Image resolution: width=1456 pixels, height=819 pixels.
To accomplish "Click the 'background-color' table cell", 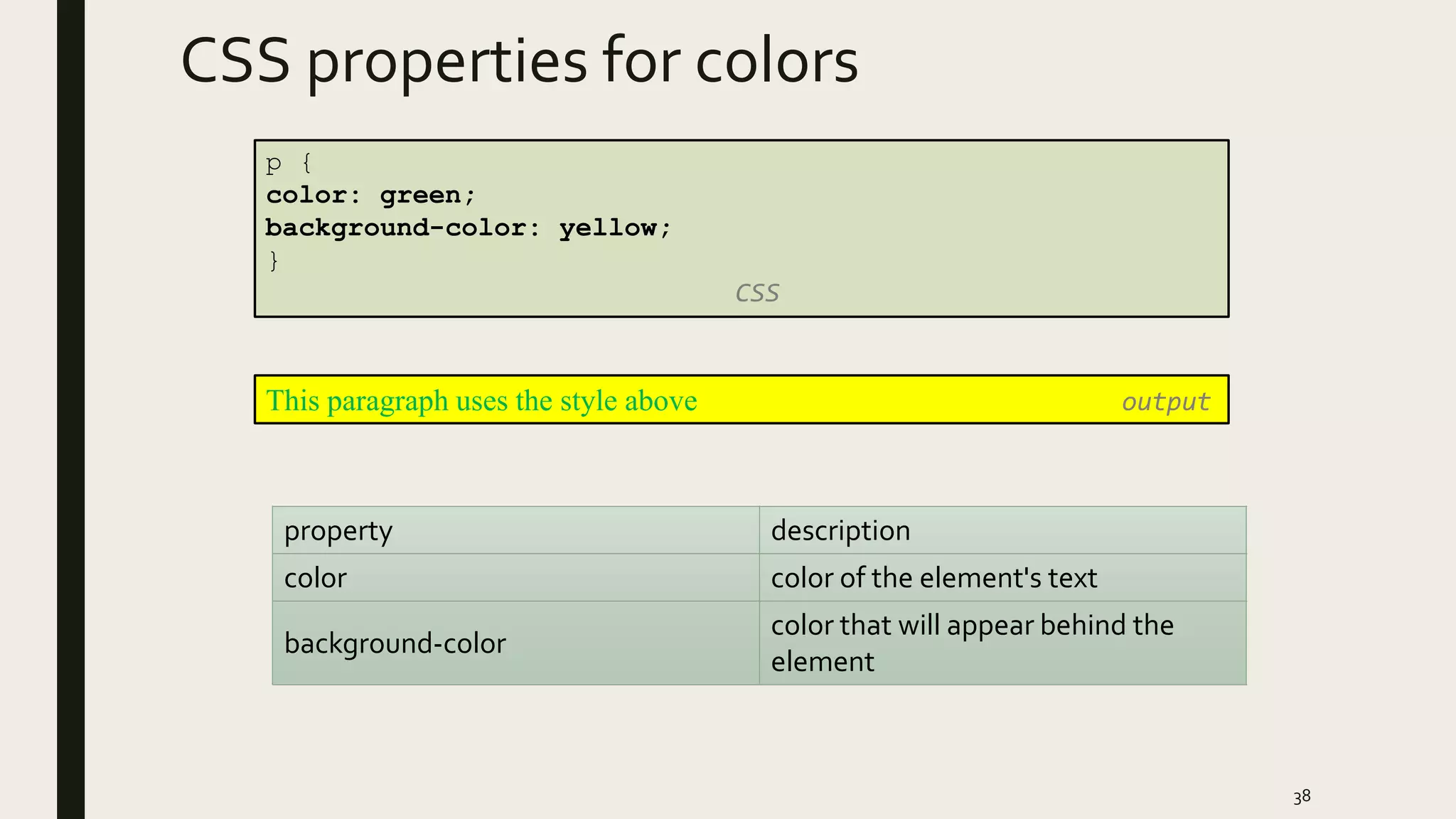I will pos(395,643).
